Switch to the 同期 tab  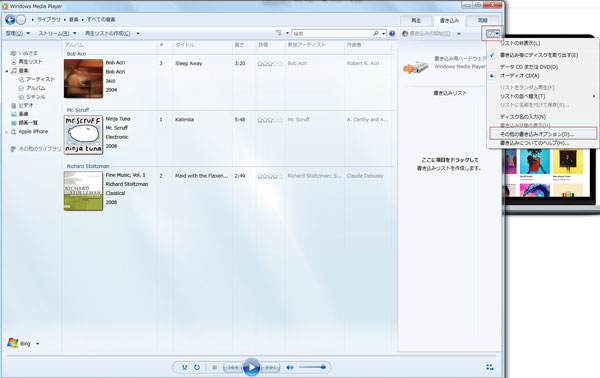tap(483, 21)
